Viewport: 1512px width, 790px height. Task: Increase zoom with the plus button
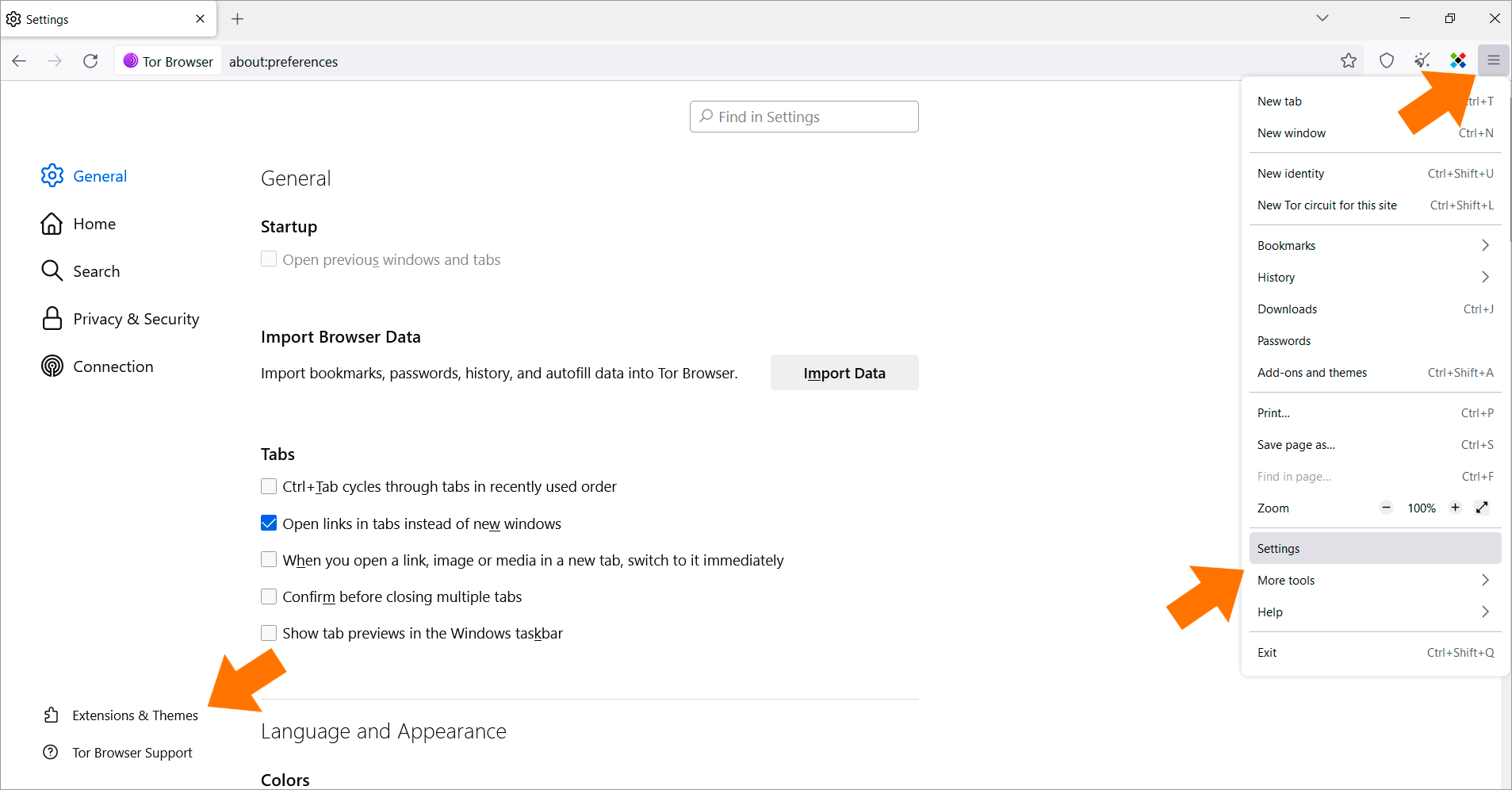[1455, 508]
